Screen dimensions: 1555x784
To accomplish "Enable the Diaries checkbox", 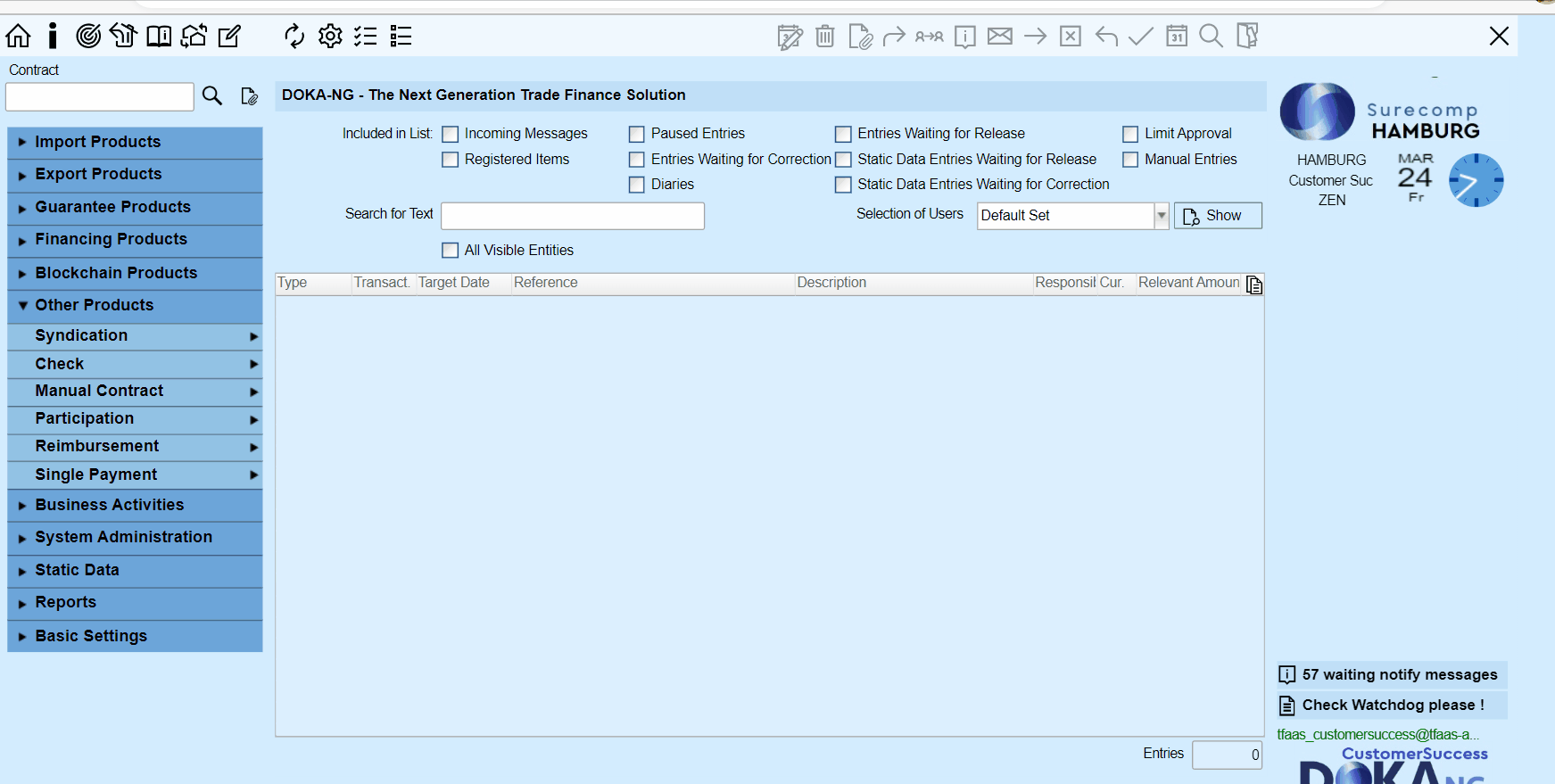I will point(637,185).
